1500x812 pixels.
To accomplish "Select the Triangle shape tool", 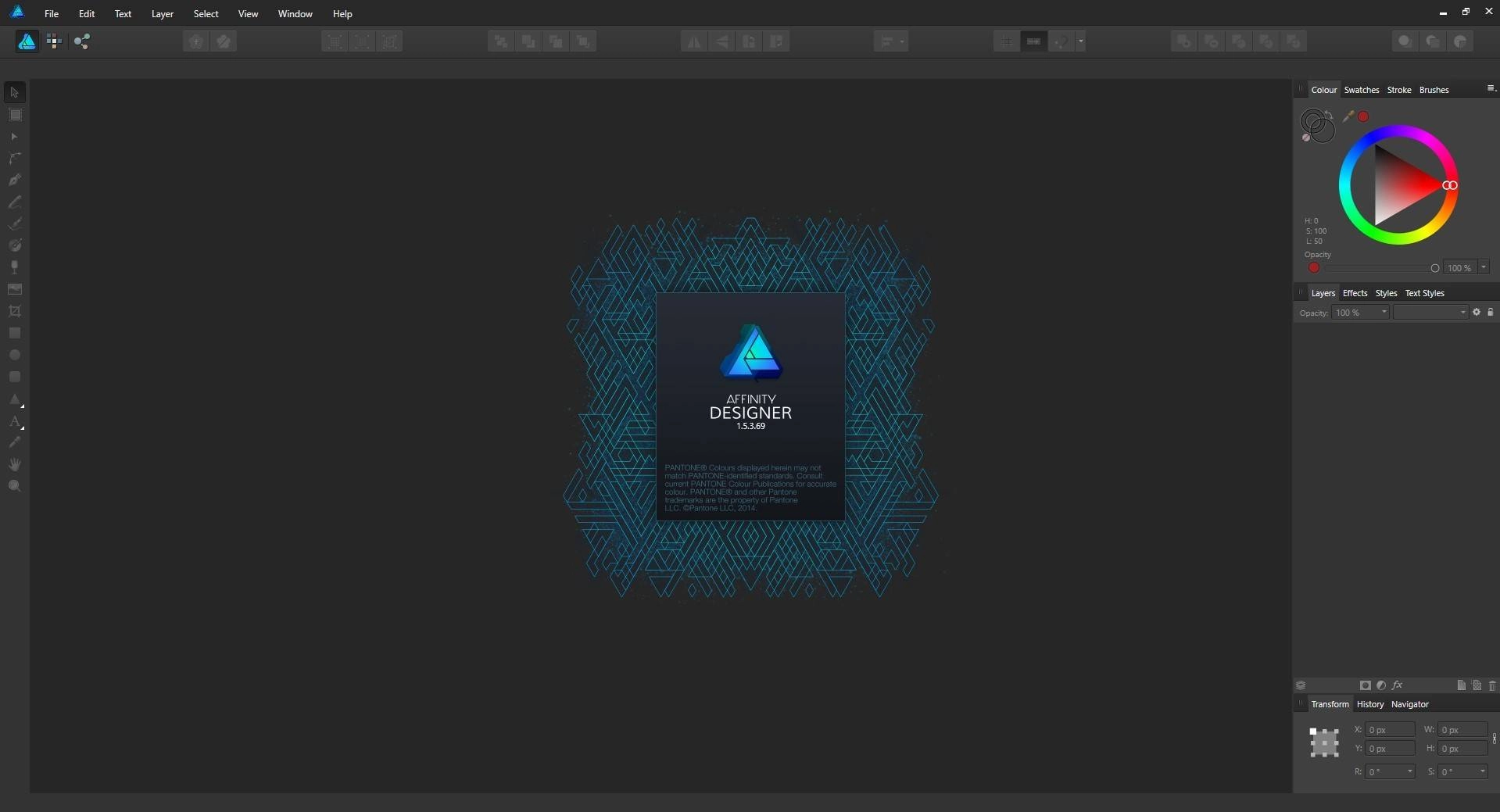I will tap(14, 399).
